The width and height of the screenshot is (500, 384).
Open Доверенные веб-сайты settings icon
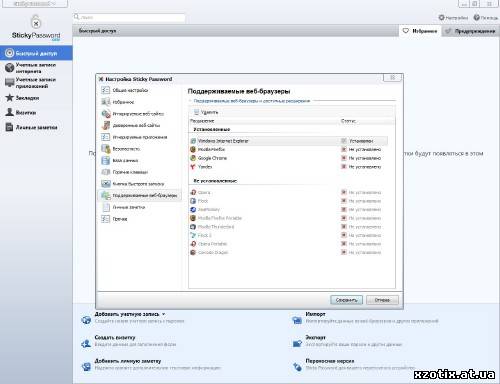[106, 125]
